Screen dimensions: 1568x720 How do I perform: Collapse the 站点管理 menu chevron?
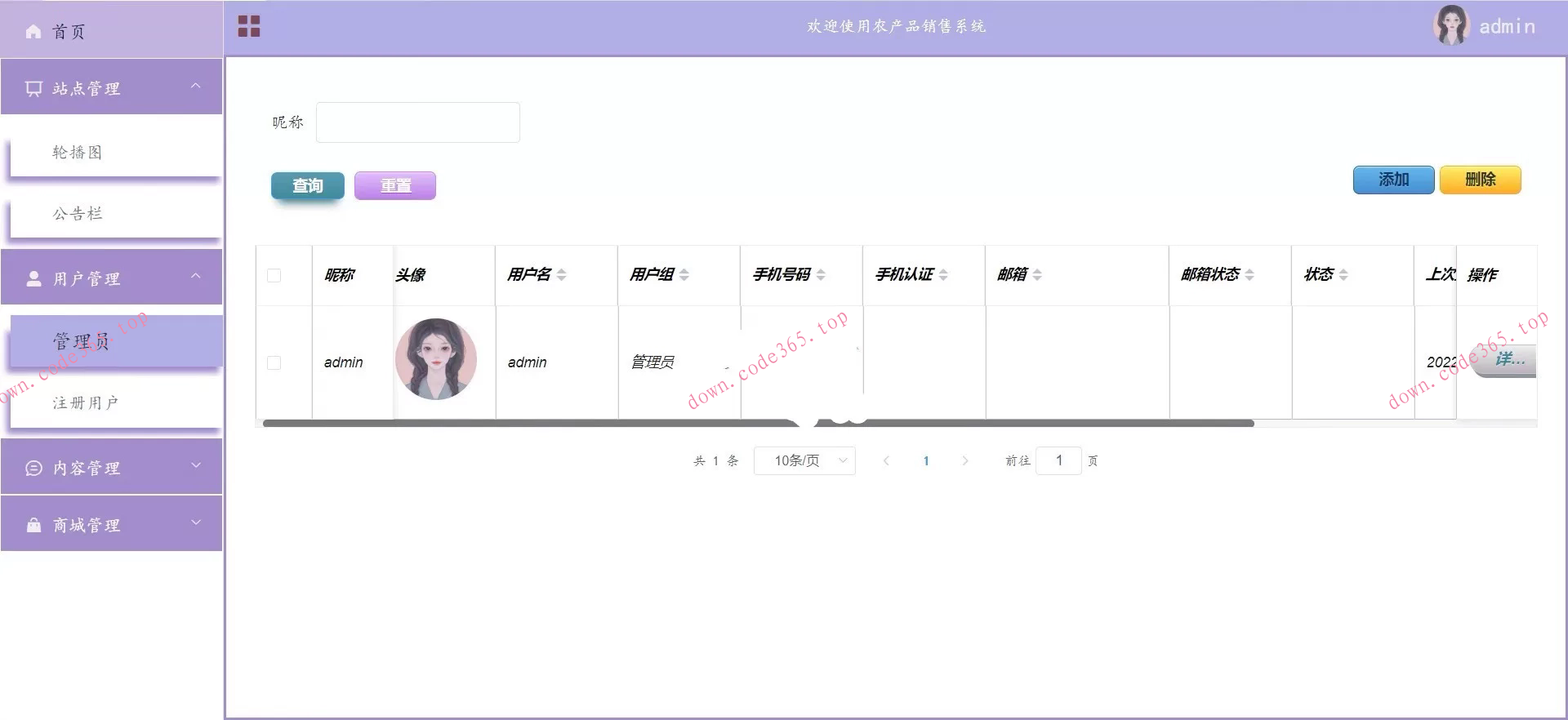pyautogui.click(x=195, y=86)
